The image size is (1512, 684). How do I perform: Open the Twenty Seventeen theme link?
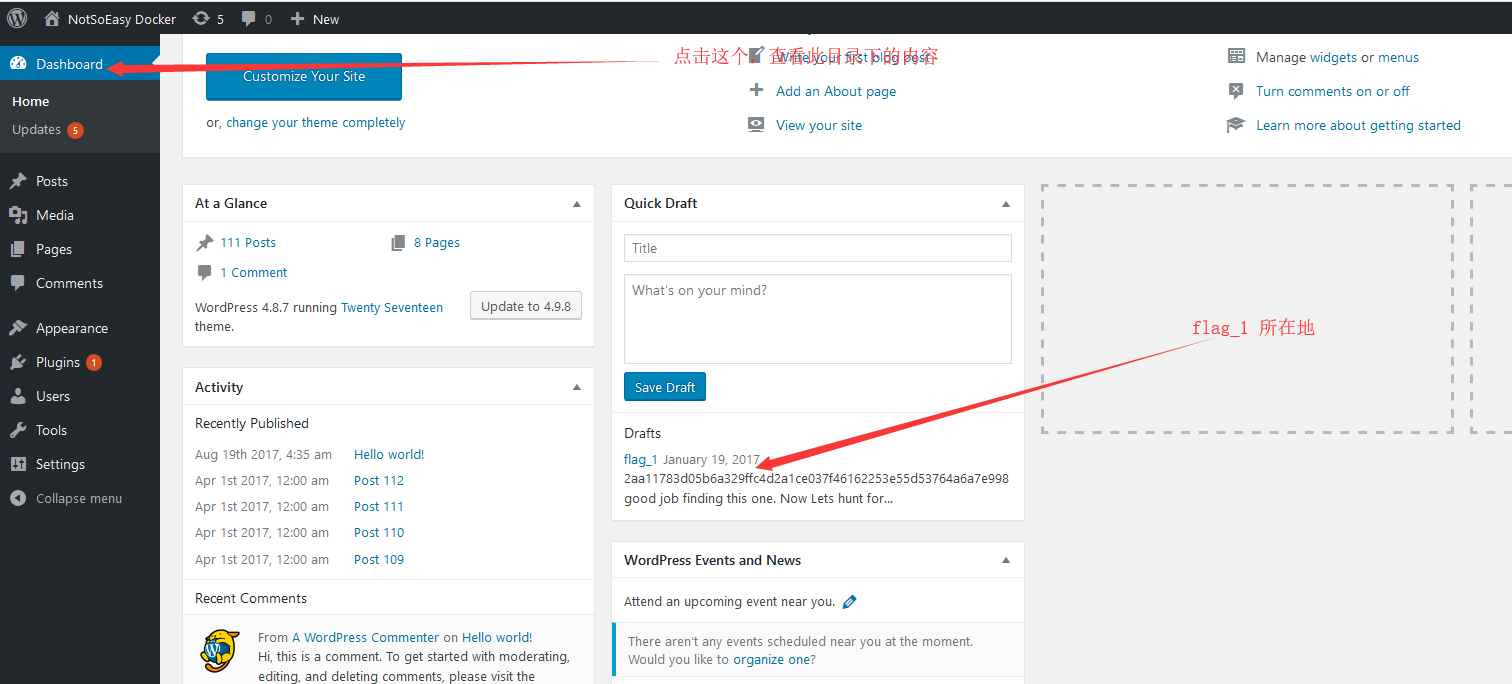392,308
